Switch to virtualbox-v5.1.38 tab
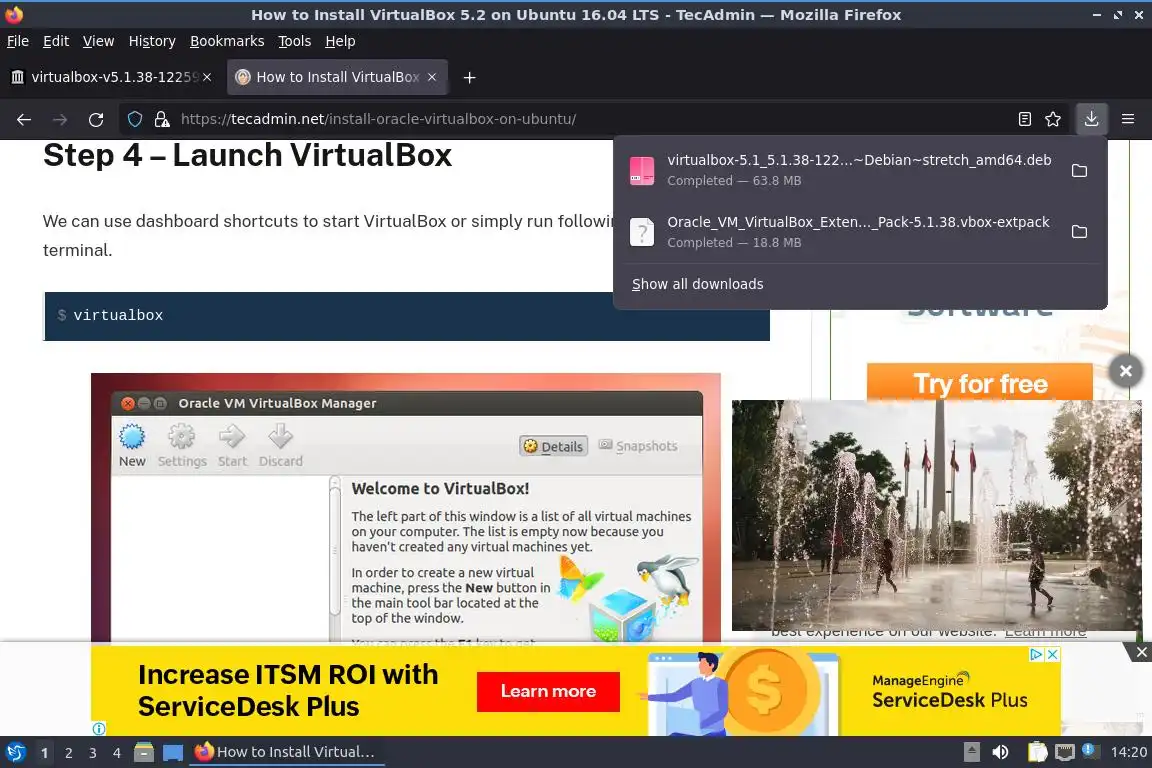This screenshot has height=768, width=1152. pyautogui.click(x=111, y=77)
